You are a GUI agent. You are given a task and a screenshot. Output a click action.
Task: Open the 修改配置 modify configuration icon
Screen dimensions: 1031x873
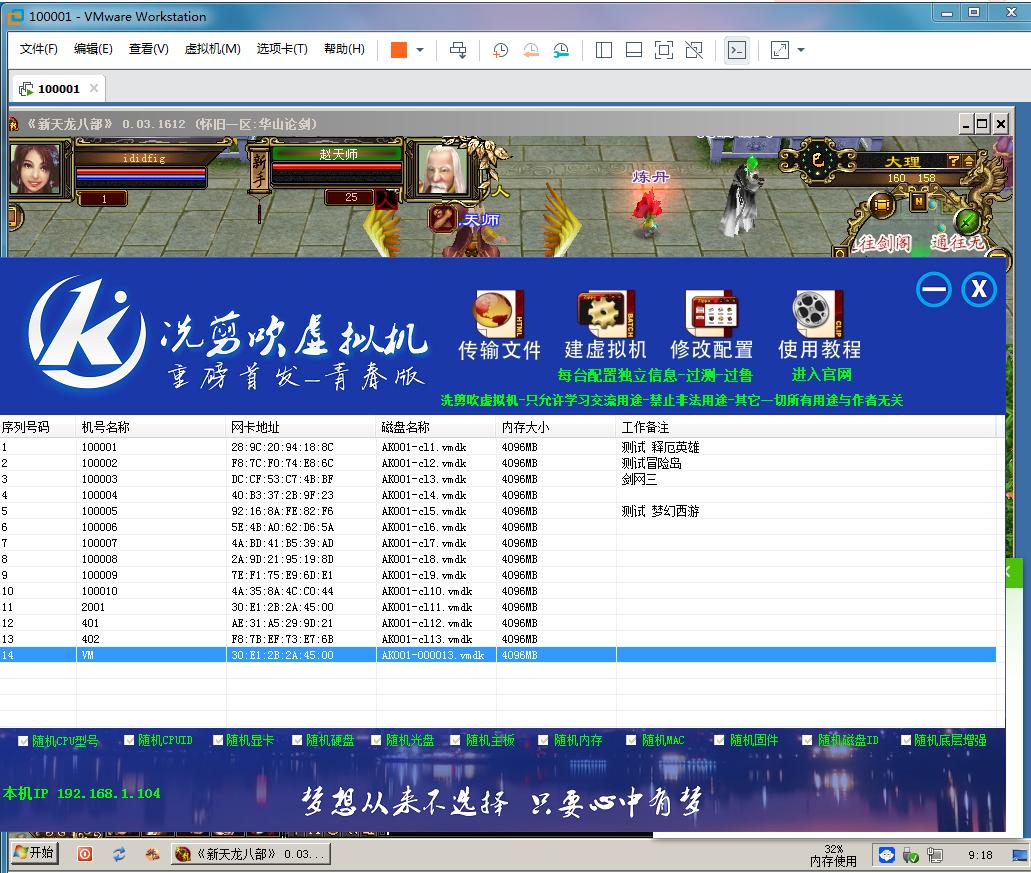click(711, 316)
